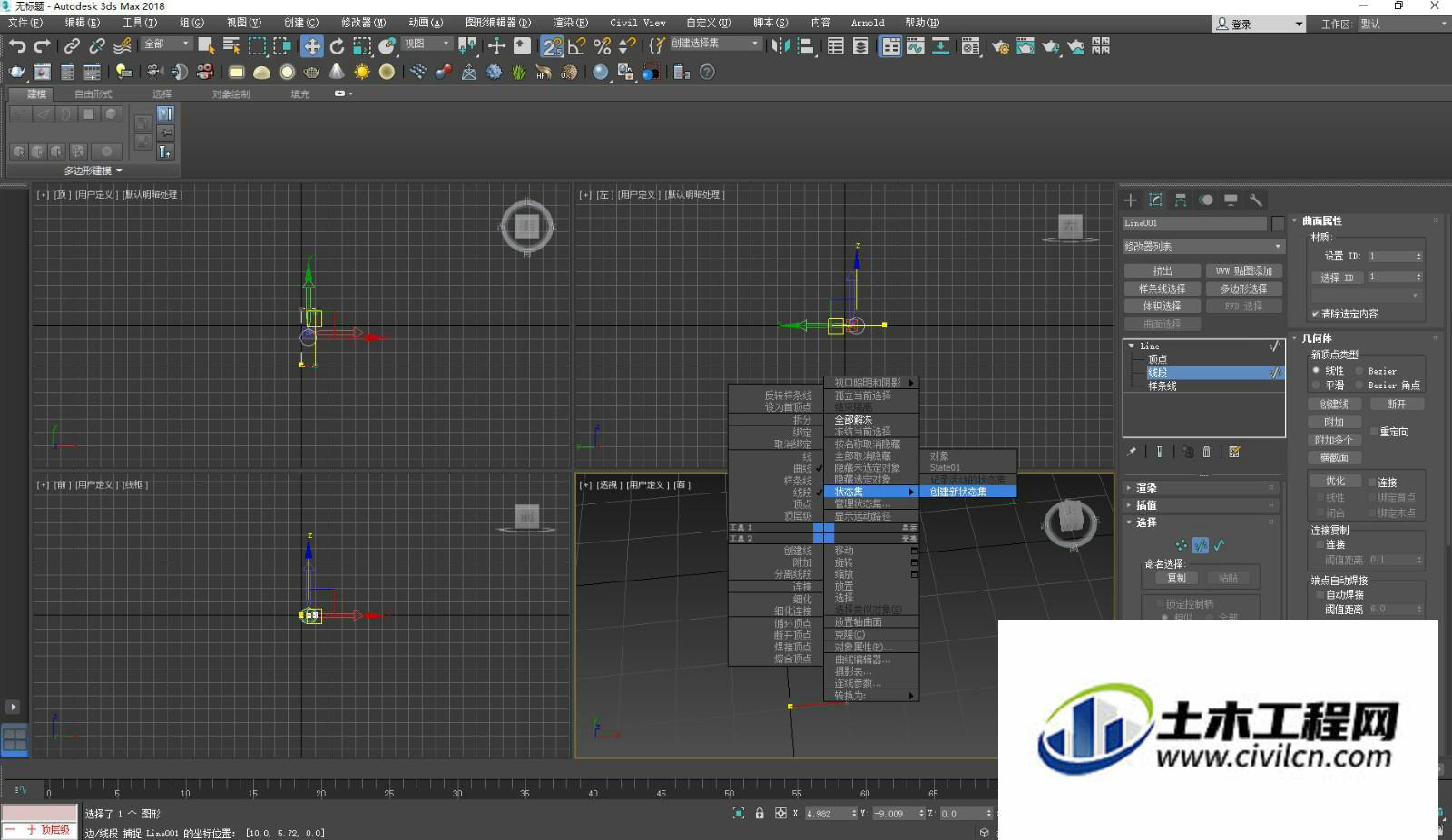This screenshot has height=840, width=1452.
Task: Open the 全部 selection filter dropdown
Action: [x=167, y=44]
